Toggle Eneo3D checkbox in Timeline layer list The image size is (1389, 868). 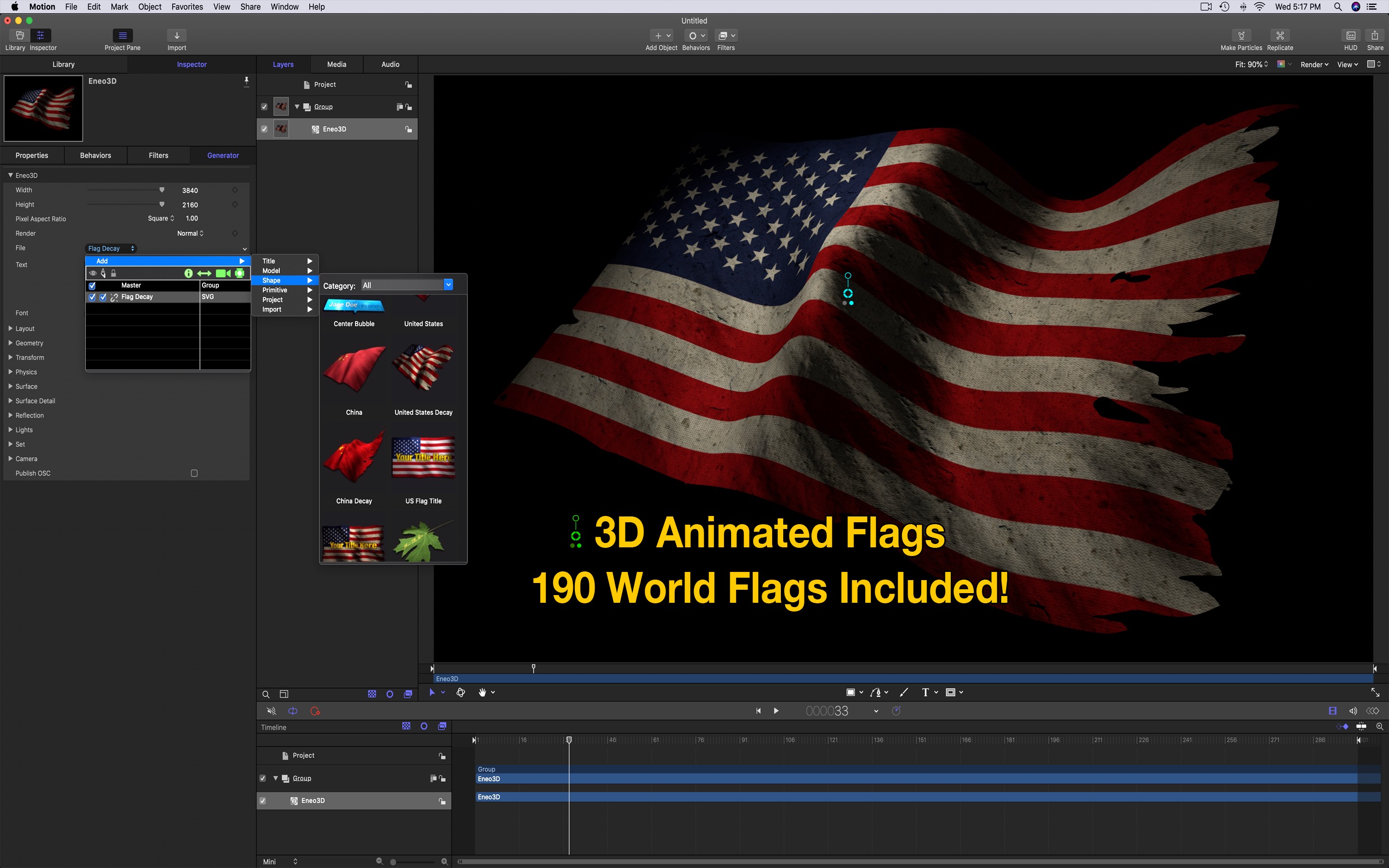(263, 801)
